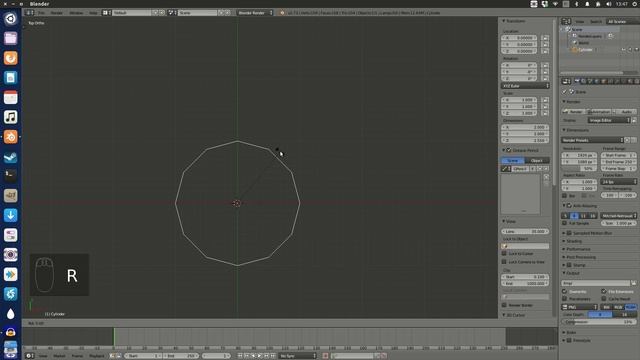Click the Audio render button

[x=624, y=111]
